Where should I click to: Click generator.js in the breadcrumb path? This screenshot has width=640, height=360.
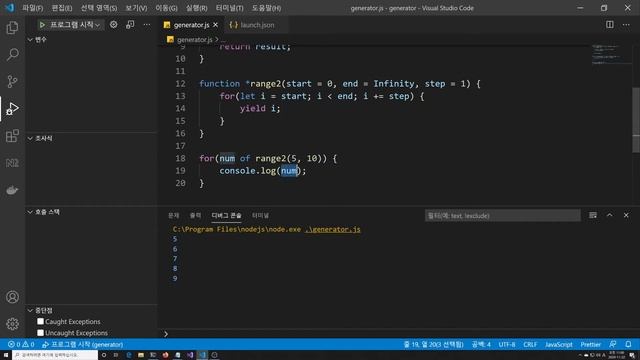pyautogui.click(x=194, y=40)
